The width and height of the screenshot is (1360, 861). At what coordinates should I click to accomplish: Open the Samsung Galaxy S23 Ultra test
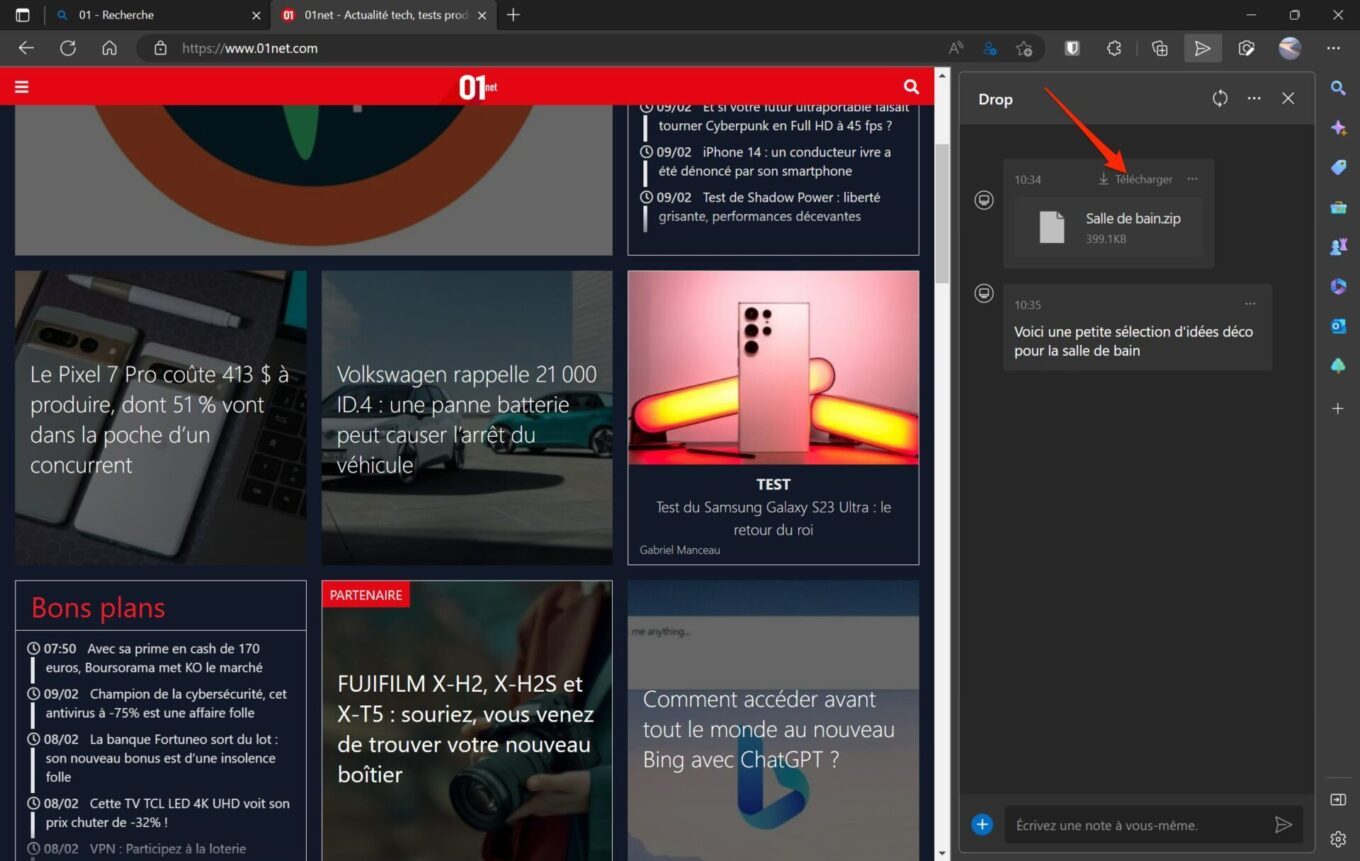pos(773,418)
